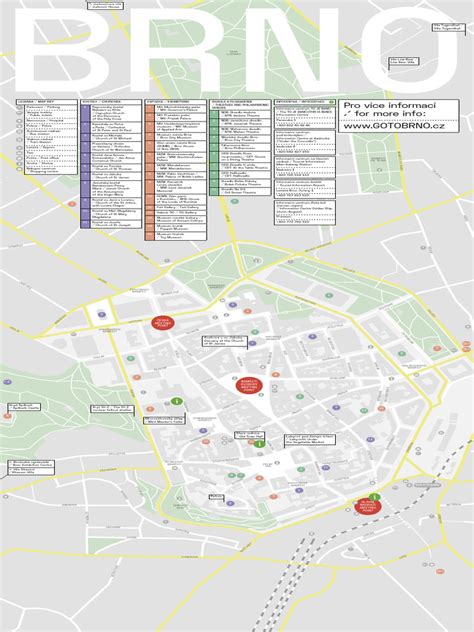Screen dimensions: 474x632
Task: Select 'Bolek Polívka Theatre' legend entry
Action: tap(240, 183)
